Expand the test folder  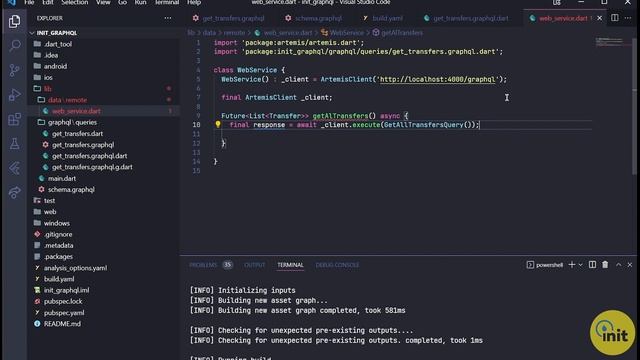coord(49,200)
